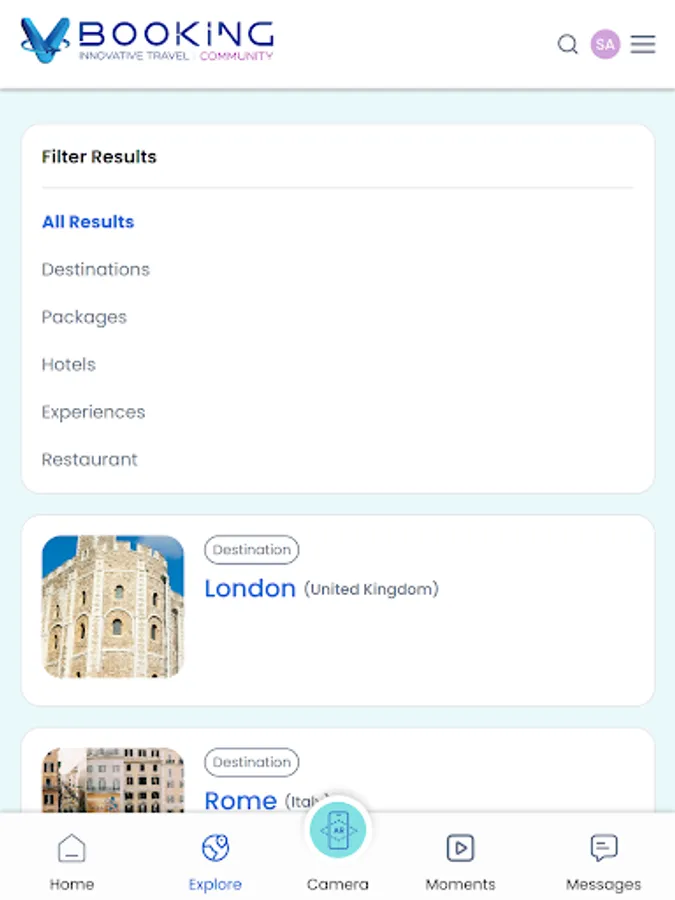Open the Messages chat icon
The image size is (675, 900).
[x=603, y=847]
